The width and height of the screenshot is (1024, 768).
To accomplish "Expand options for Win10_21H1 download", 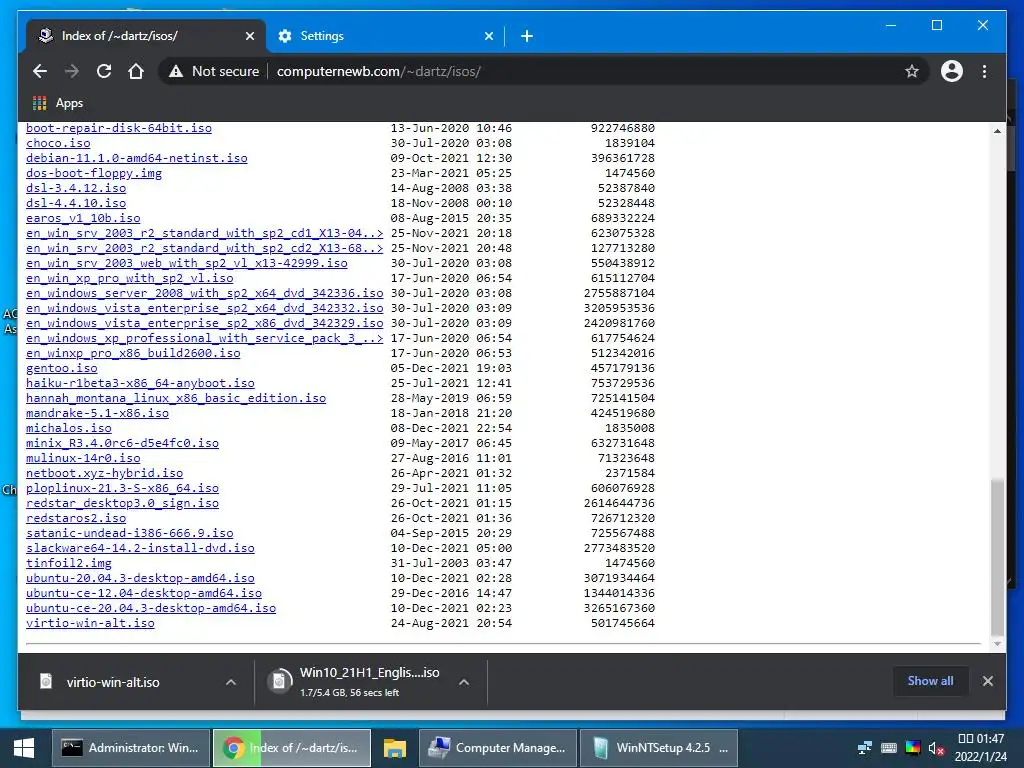I will (464, 682).
